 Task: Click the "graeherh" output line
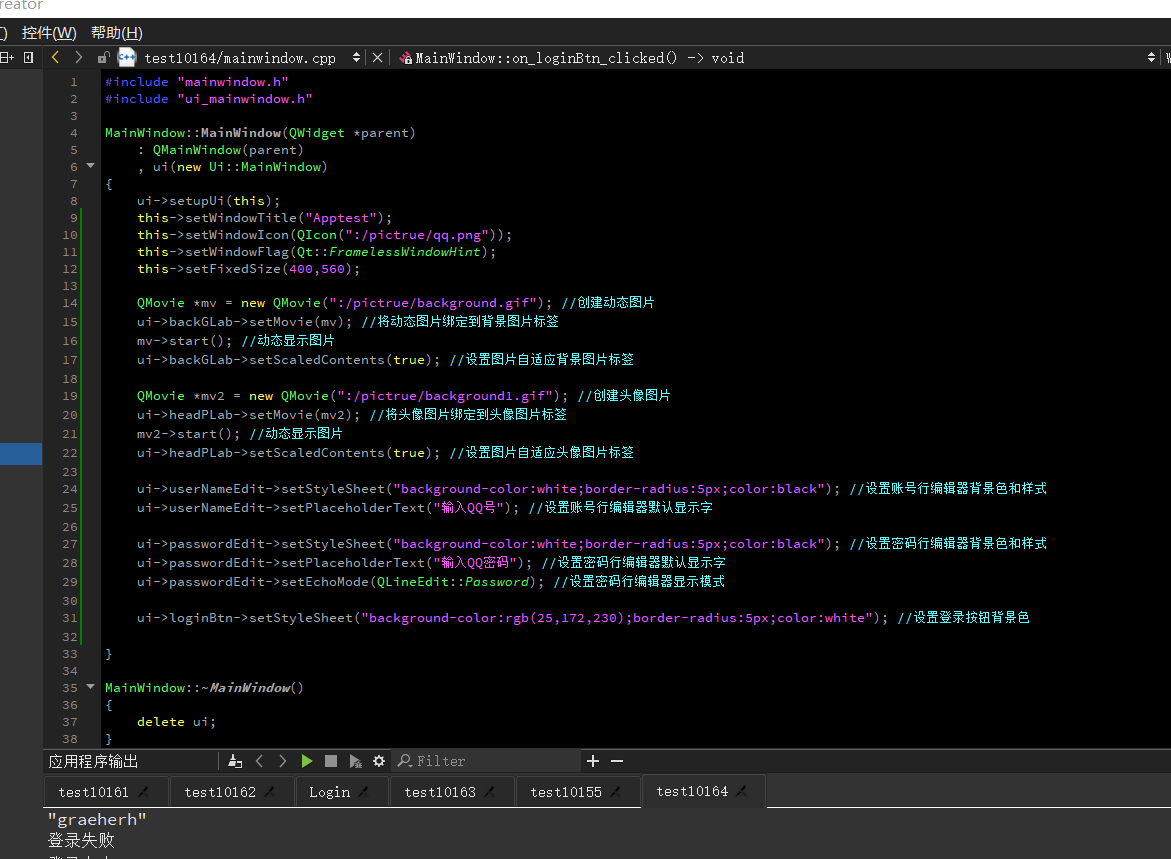97,819
